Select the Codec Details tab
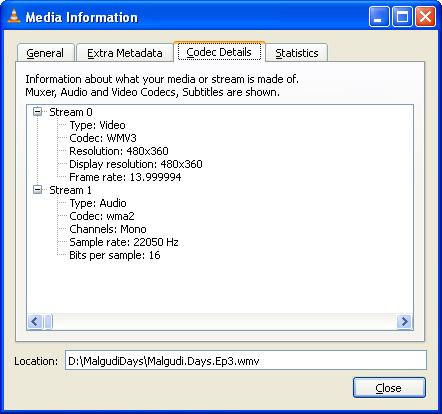Image resolution: width=442 pixels, height=414 pixels. tap(219, 52)
